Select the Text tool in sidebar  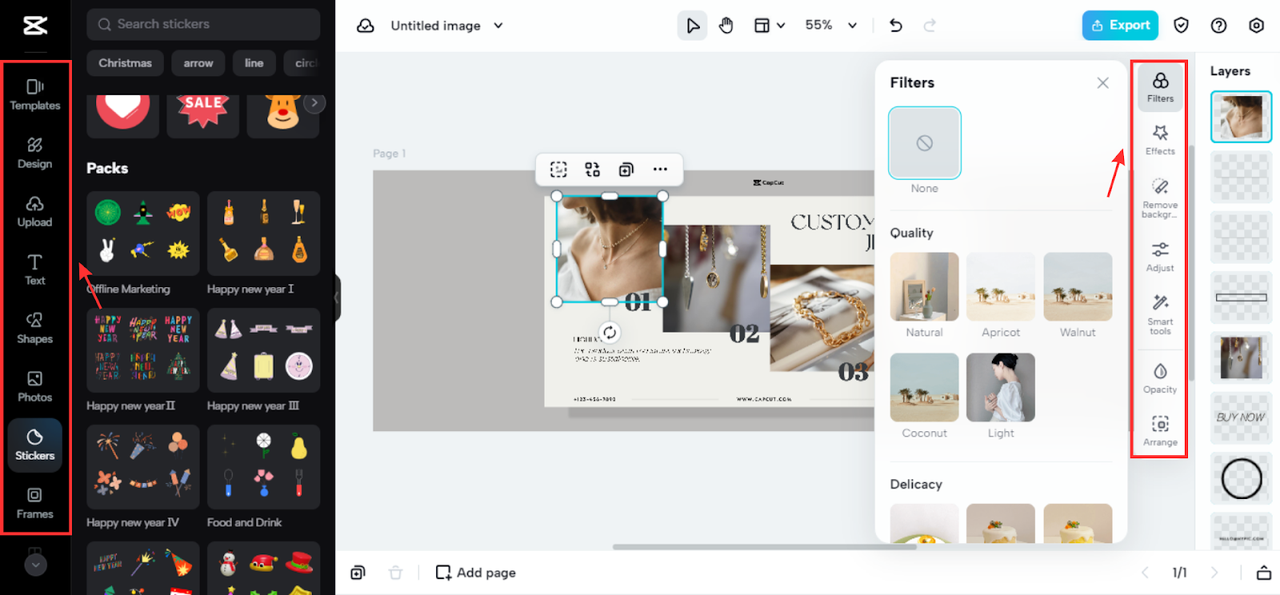[35, 269]
